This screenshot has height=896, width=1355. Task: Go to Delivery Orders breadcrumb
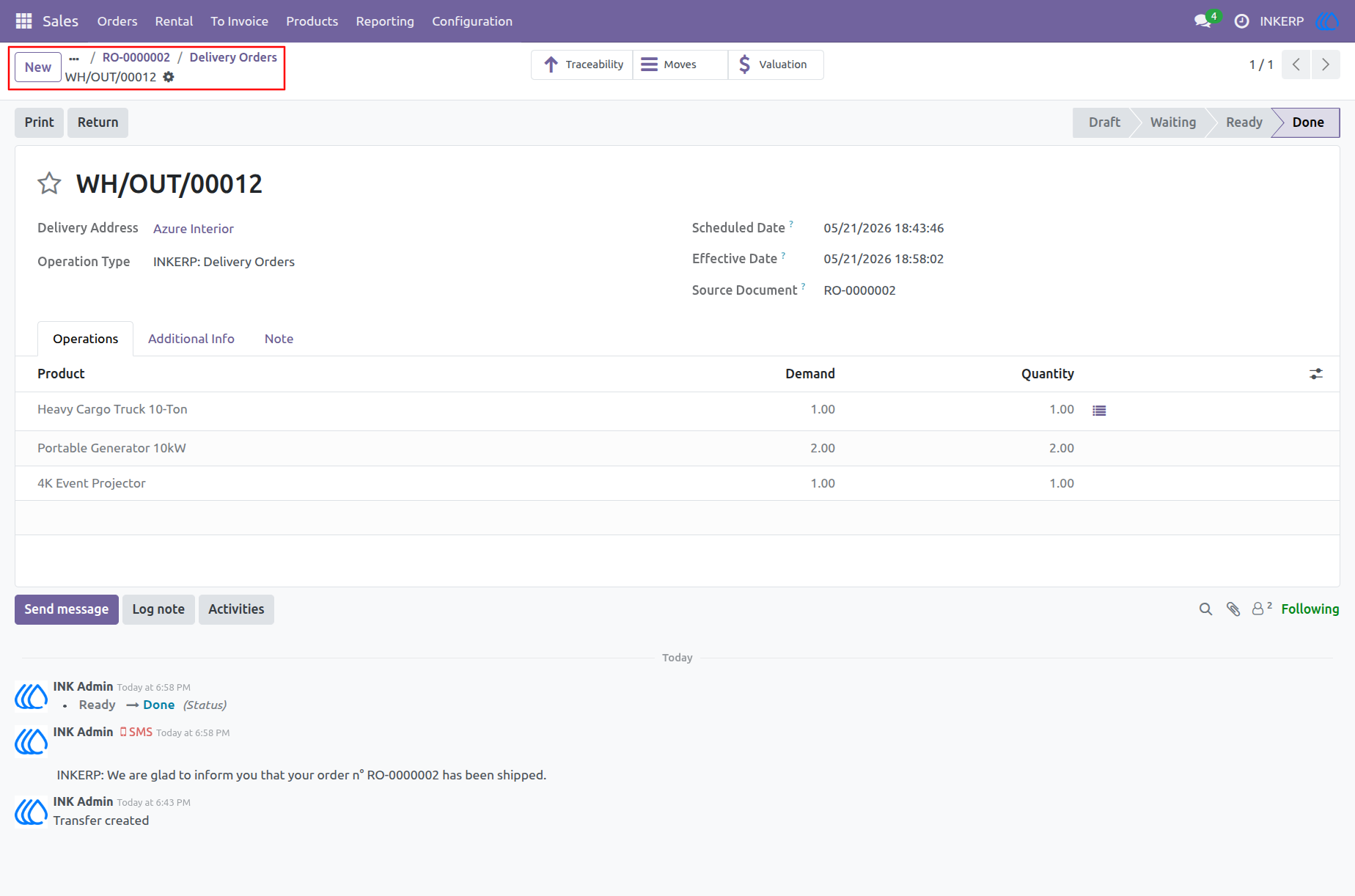click(233, 57)
